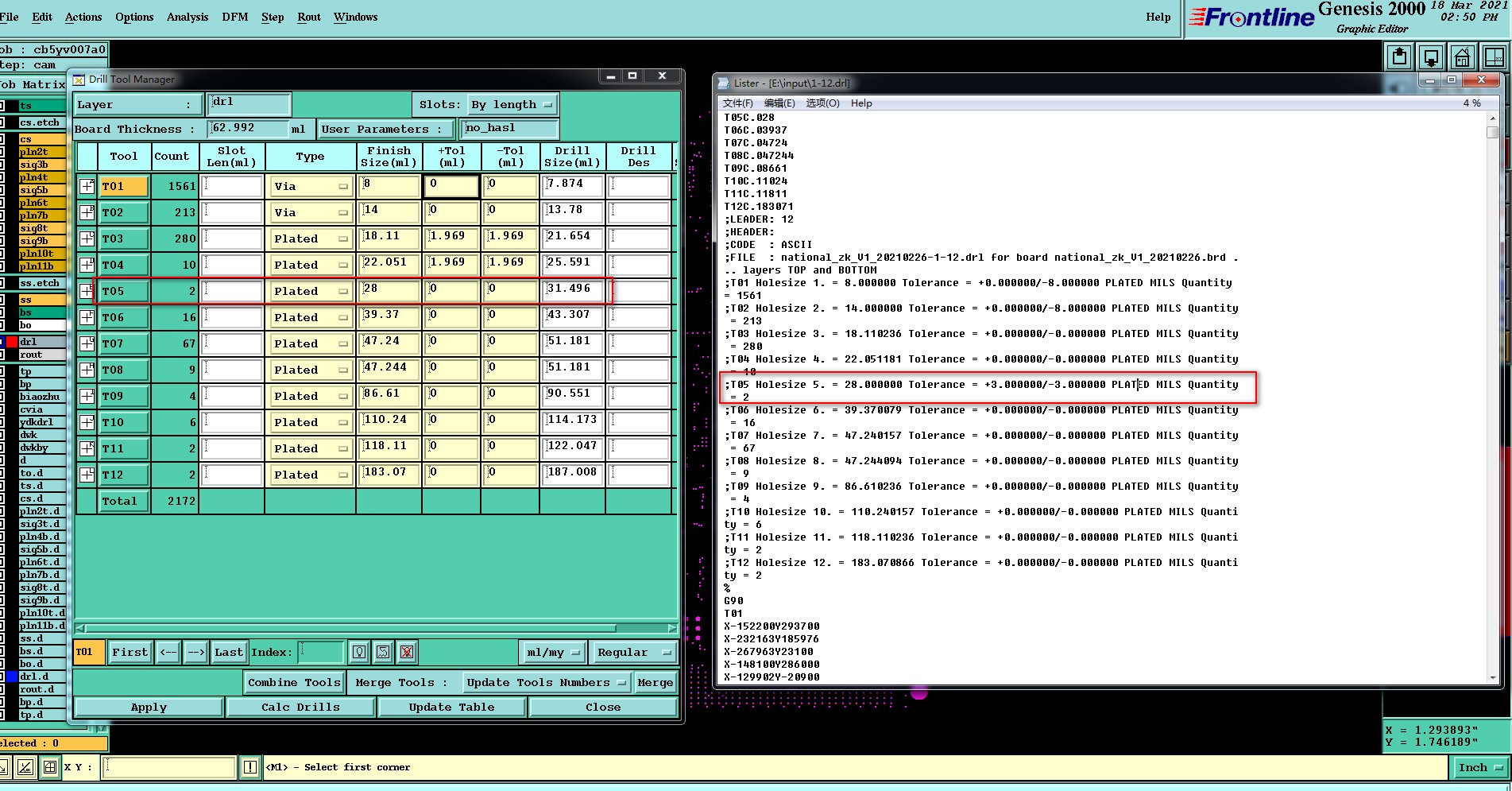Click the red color swatch beside drl layer
Image resolution: width=1512 pixels, height=791 pixels.
coord(12,342)
